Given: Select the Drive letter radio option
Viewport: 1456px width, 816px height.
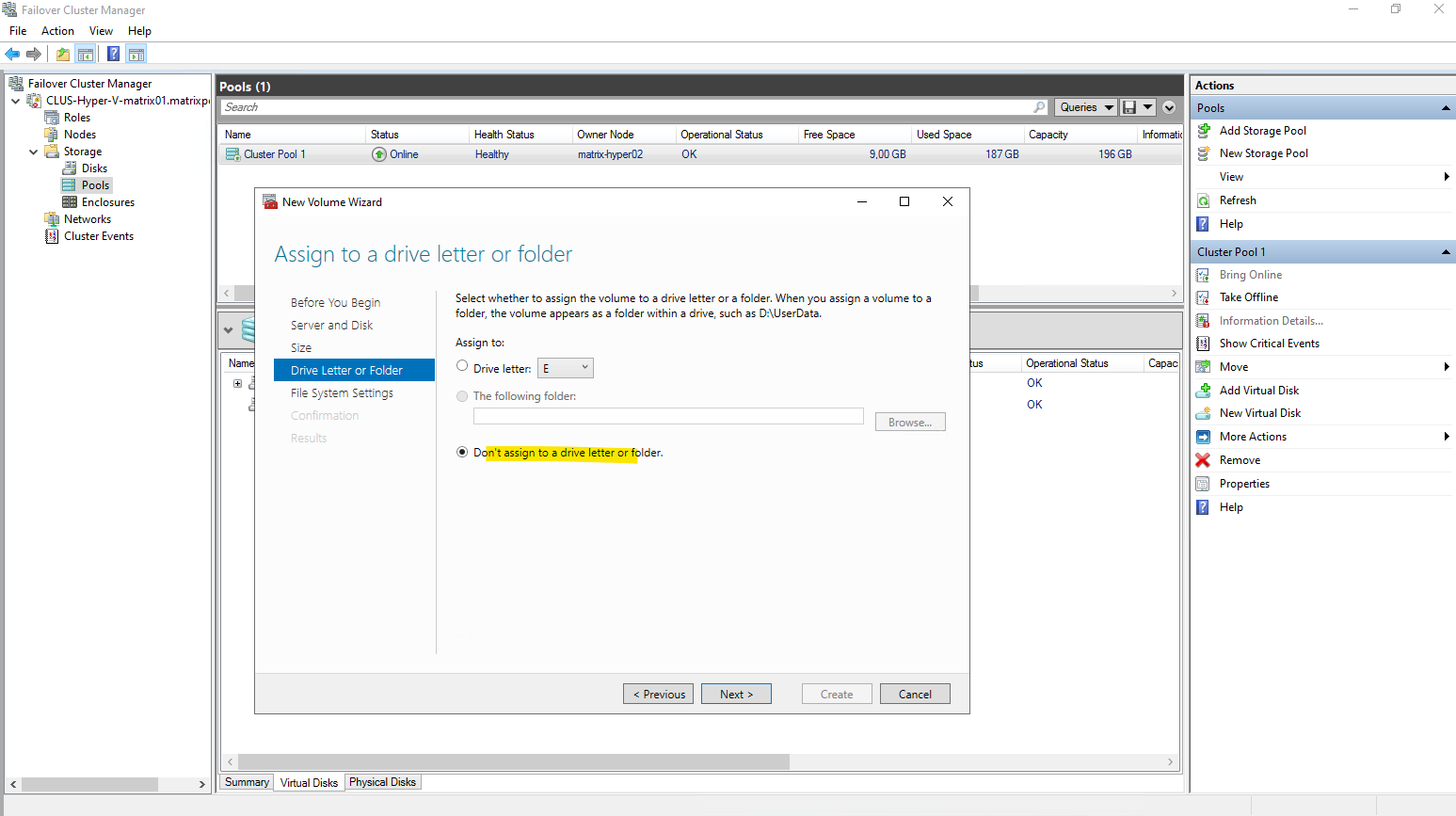Looking at the screenshot, I should tap(462, 366).
